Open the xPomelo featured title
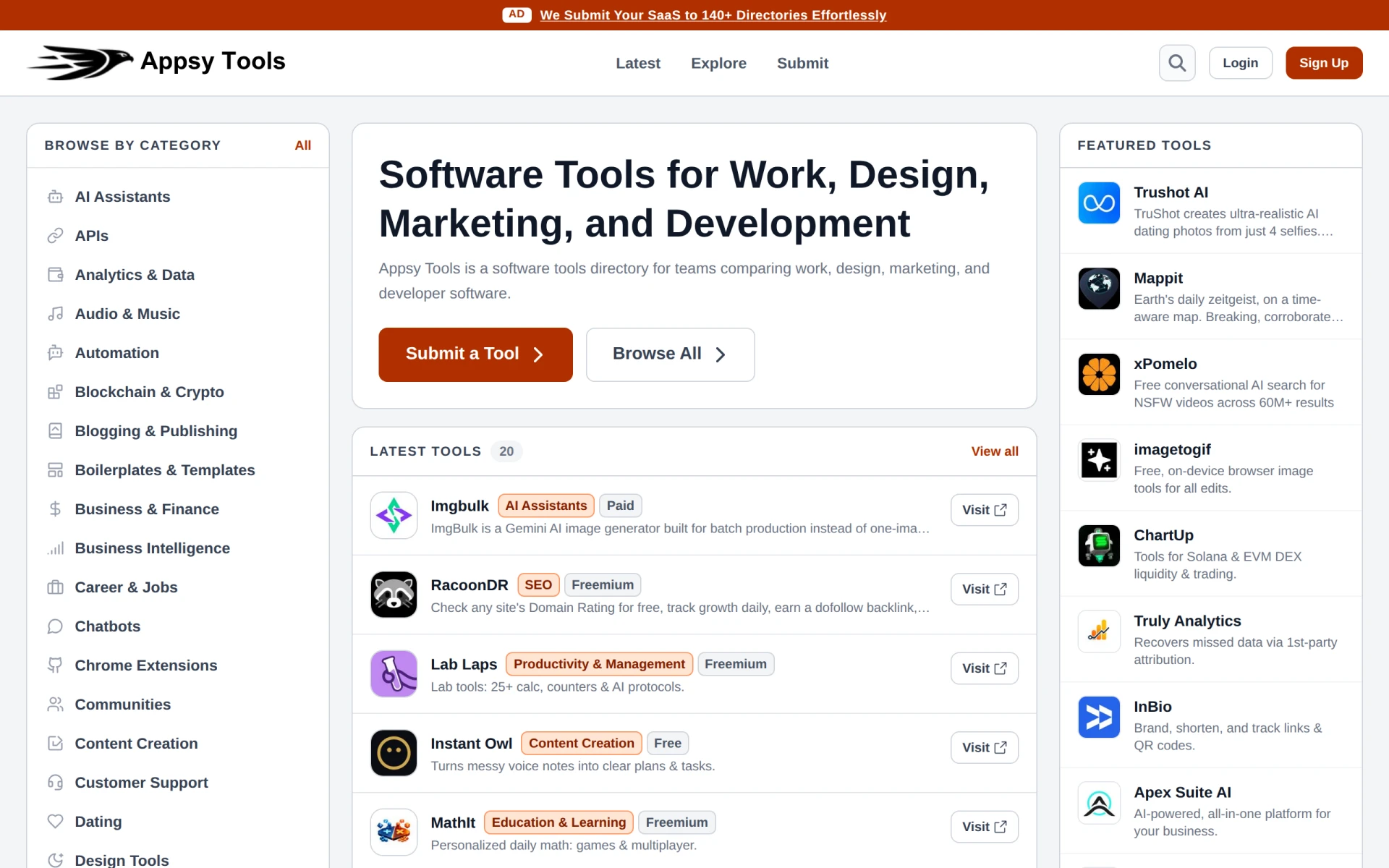The width and height of the screenshot is (1389, 868). (1165, 364)
